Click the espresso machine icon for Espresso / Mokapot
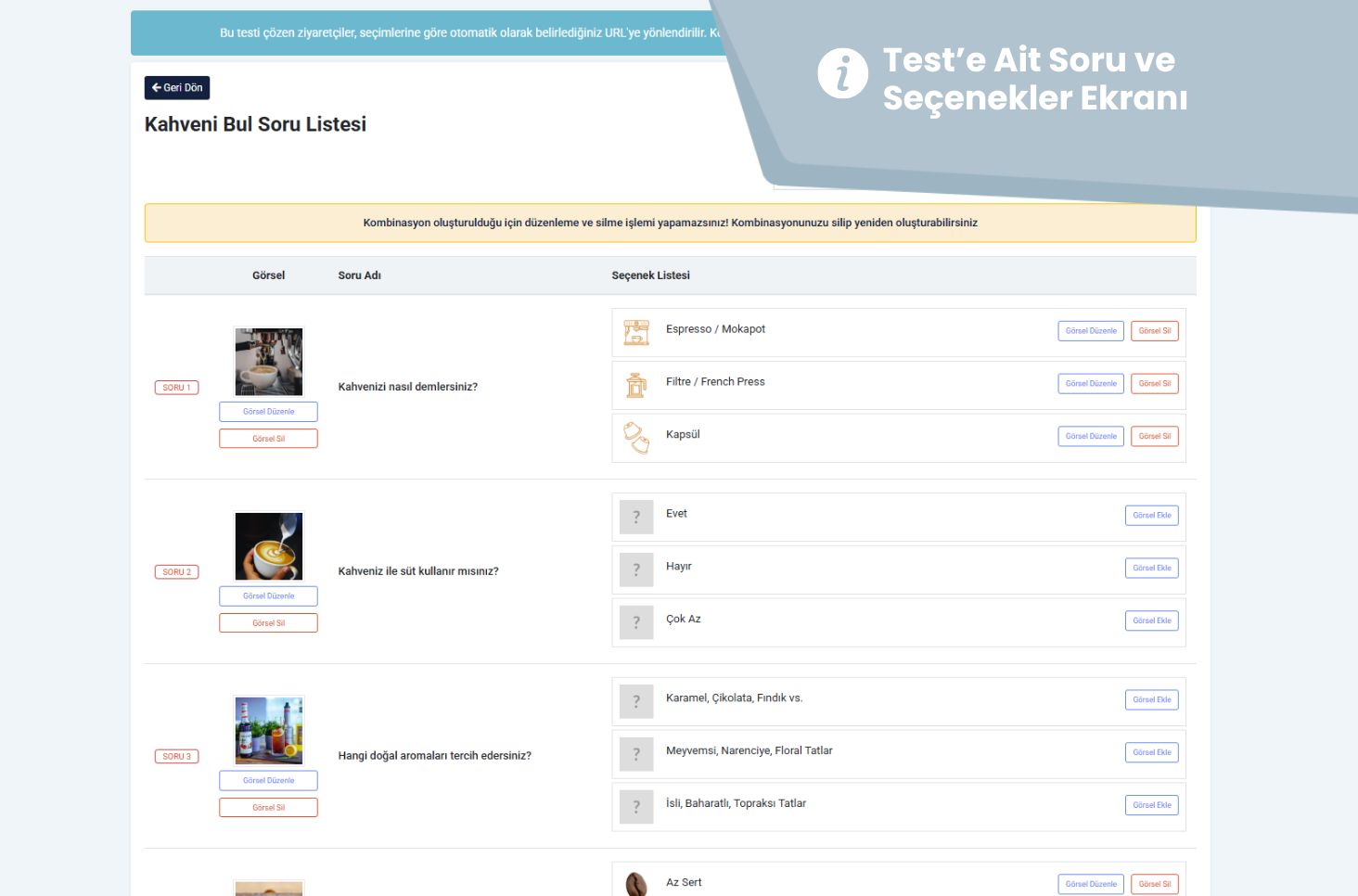Screen dimensions: 1358x896 click(x=636, y=332)
